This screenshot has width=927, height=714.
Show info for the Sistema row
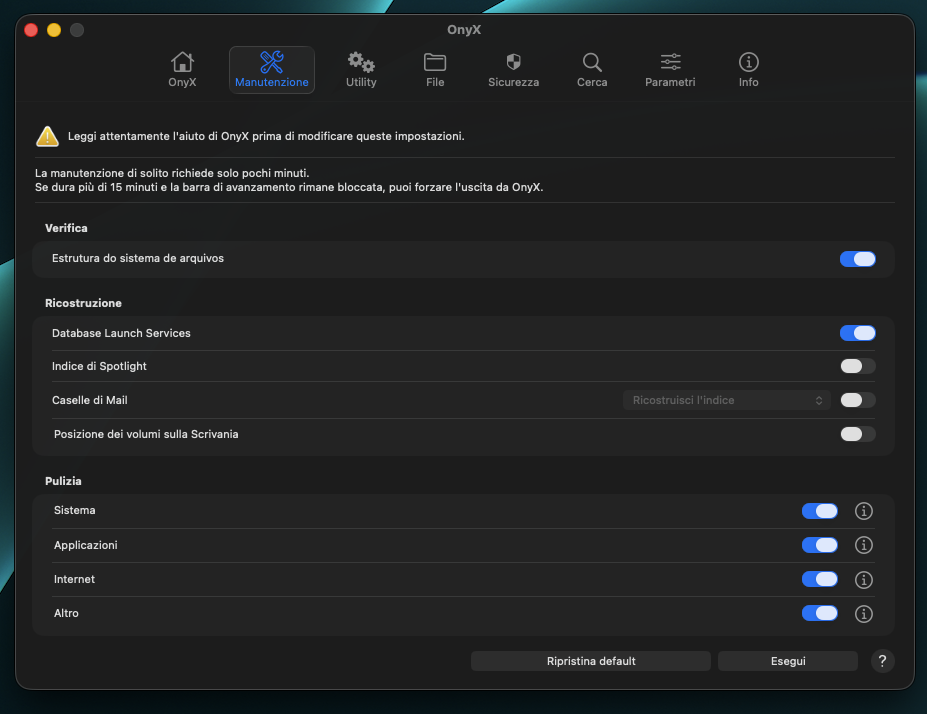pos(864,511)
